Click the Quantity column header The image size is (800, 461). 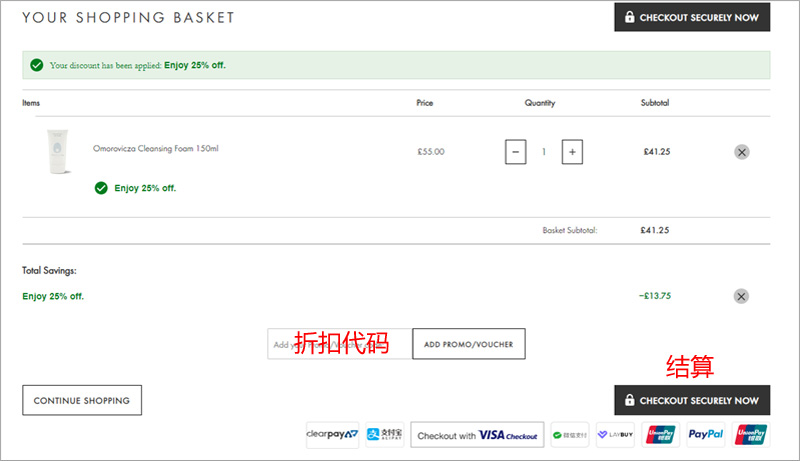540,103
